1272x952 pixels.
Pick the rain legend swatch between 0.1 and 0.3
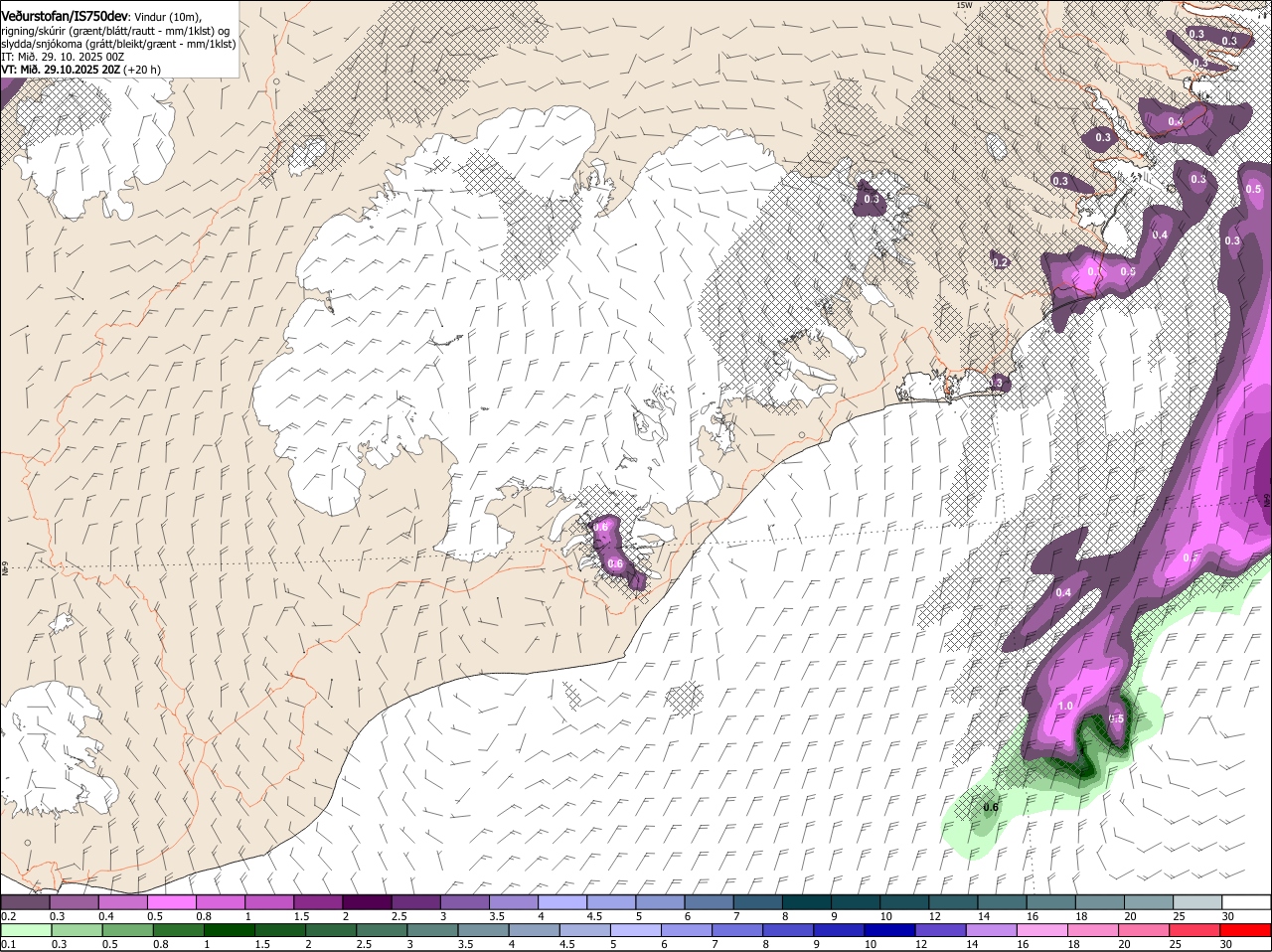coord(25,930)
